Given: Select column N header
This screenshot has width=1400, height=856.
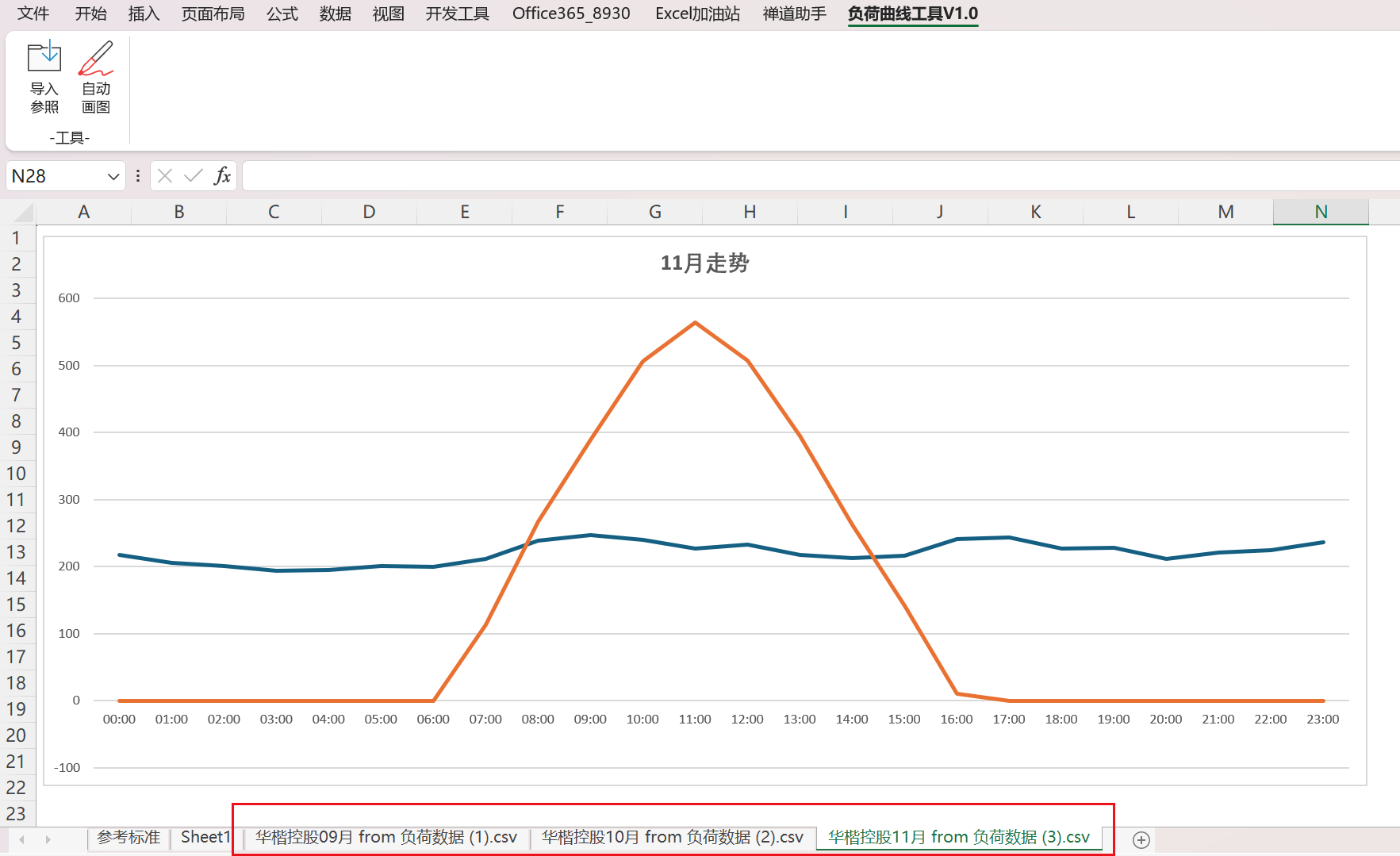Looking at the screenshot, I should tap(1321, 213).
